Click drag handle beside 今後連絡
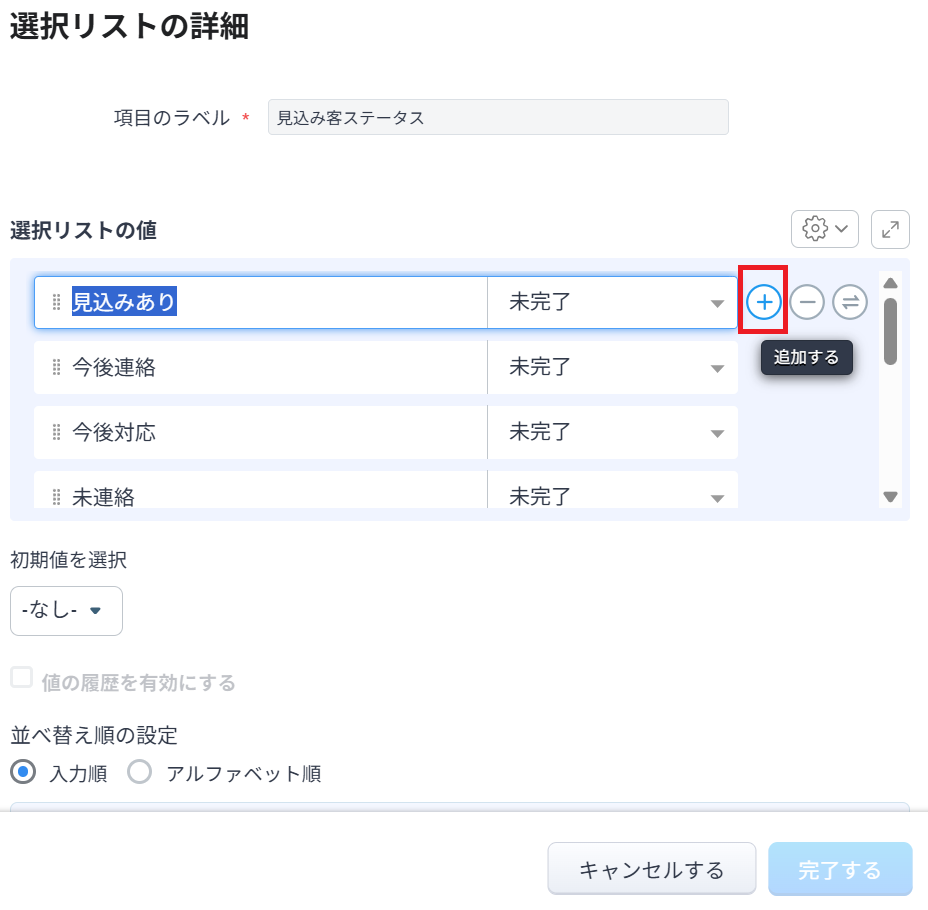 click(57, 368)
